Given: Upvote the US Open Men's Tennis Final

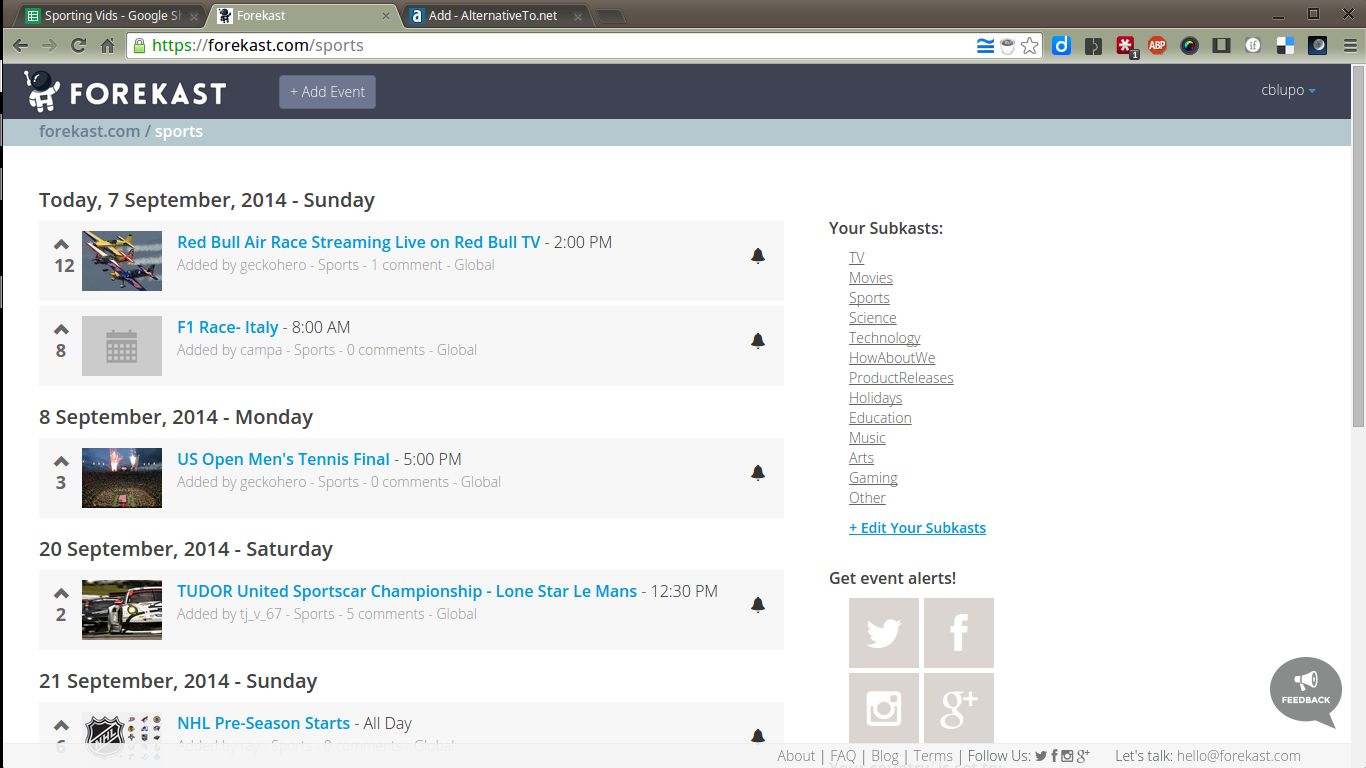Looking at the screenshot, I should coord(61,462).
